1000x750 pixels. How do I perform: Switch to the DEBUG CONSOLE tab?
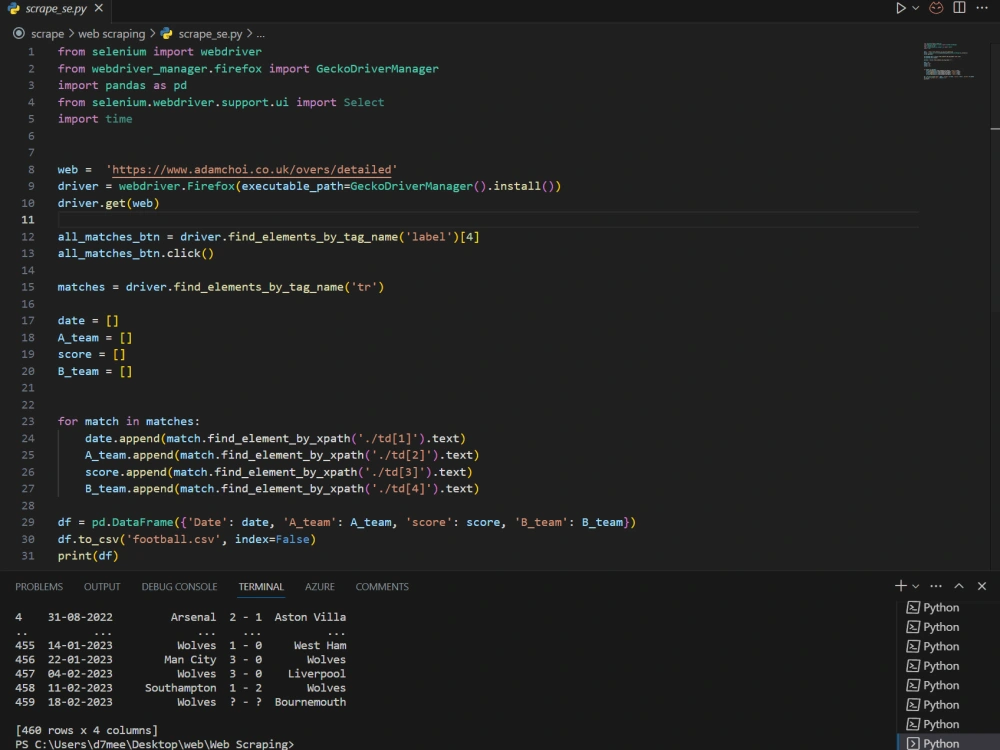(x=179, y=587)
